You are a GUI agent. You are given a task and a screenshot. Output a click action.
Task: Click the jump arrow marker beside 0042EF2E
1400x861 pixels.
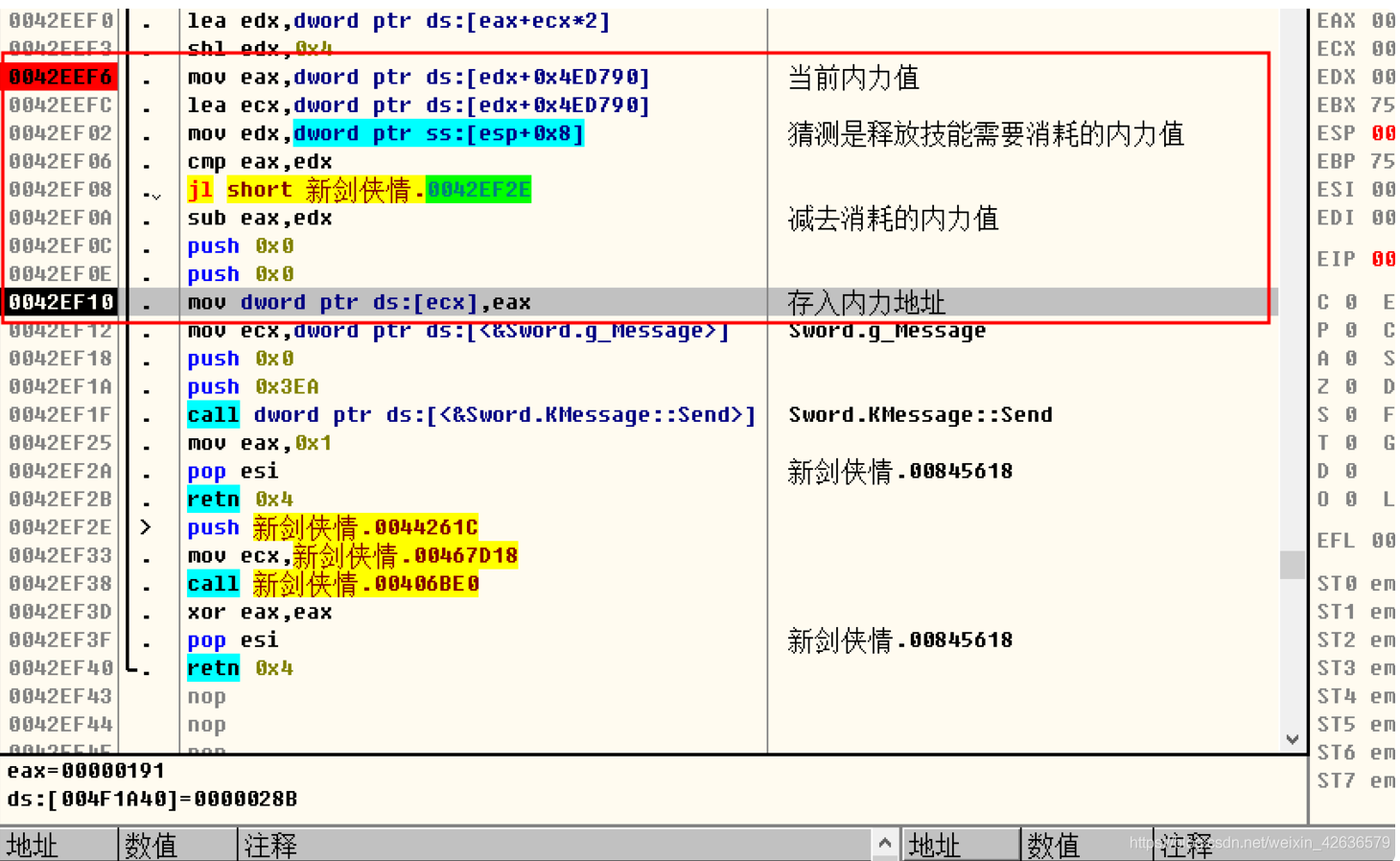click(x=146, y=527)
